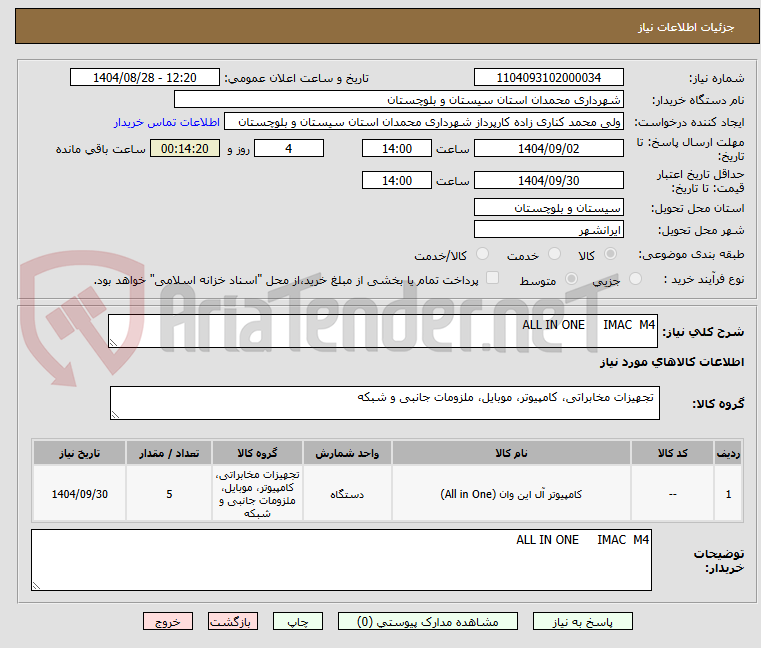Click the remaining time 00:14:20 field
The image size is (761, 648).
pos(184,149)
